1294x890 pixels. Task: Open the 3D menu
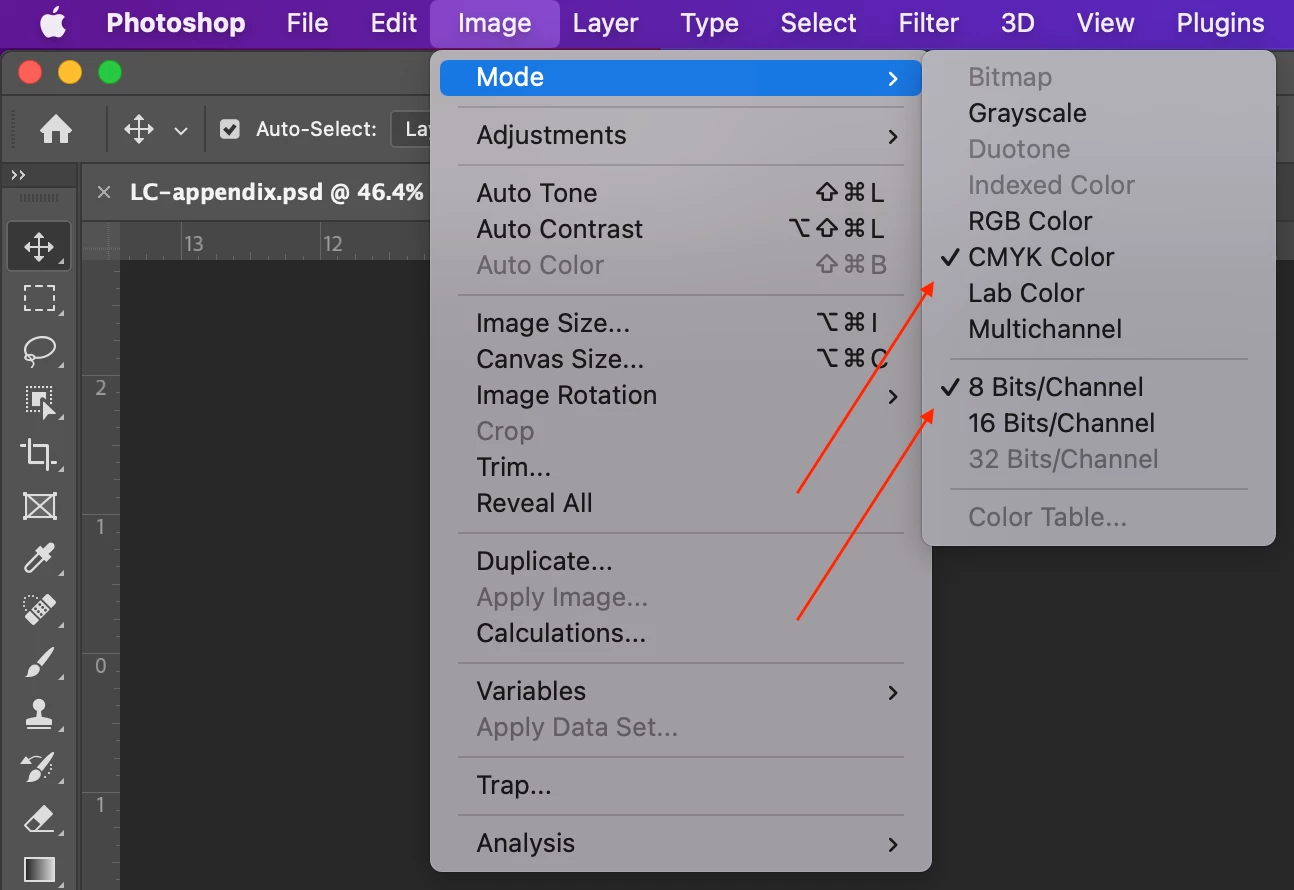1018,23
